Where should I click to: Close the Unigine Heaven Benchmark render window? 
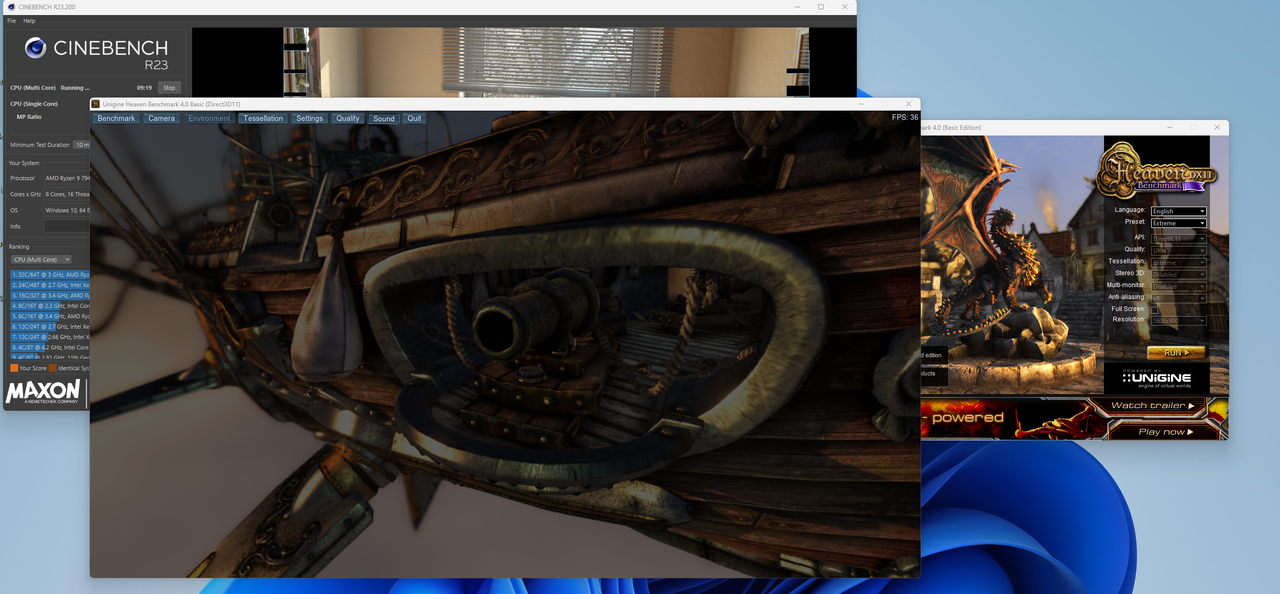(x=908, y=104)
